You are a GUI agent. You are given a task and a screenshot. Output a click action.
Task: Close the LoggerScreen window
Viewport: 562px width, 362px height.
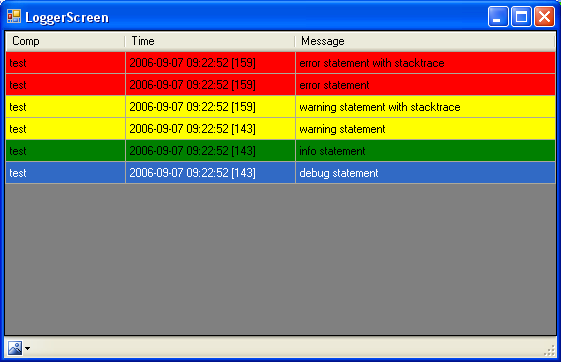coord(544,16)
